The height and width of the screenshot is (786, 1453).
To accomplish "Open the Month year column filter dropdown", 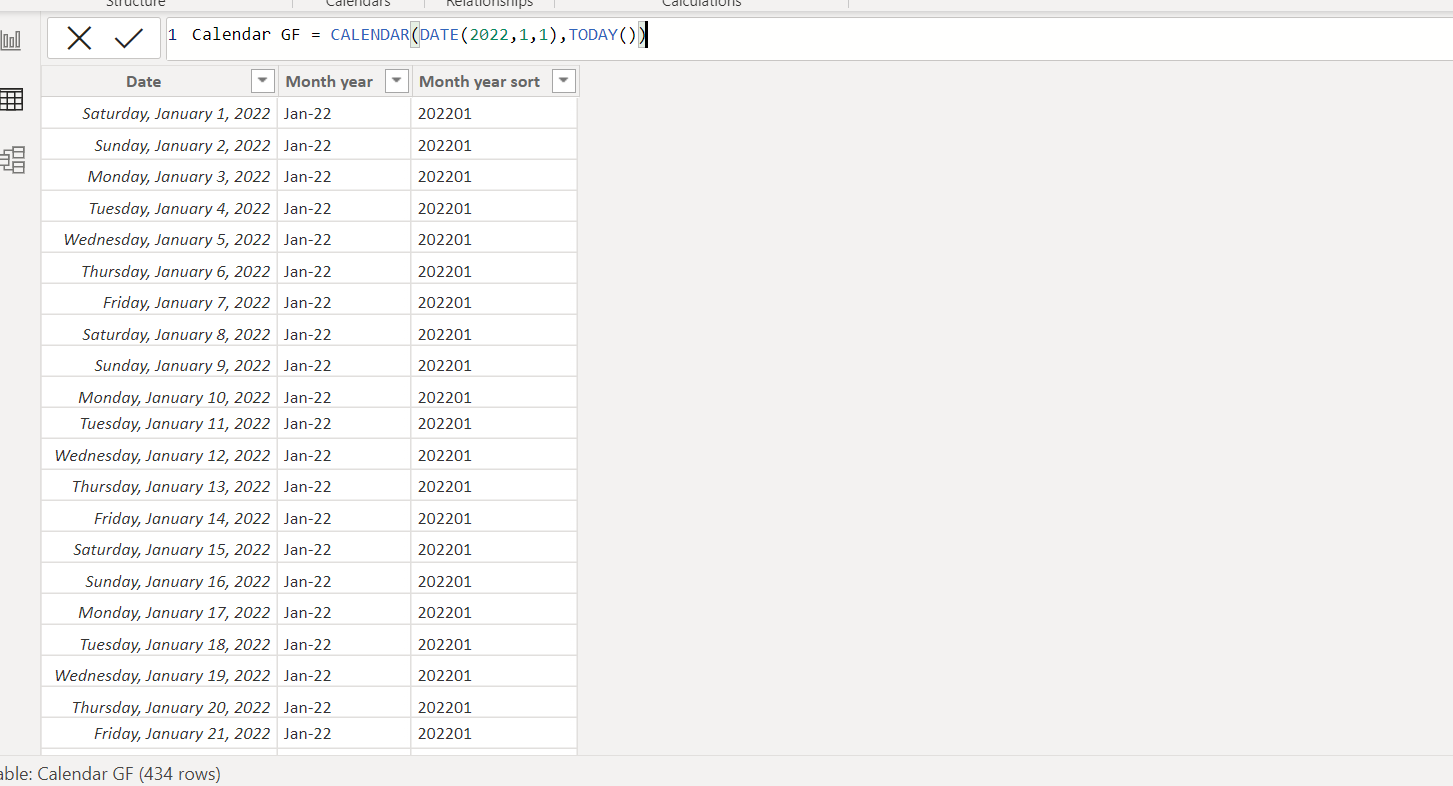I will click(x=397, y=81).
